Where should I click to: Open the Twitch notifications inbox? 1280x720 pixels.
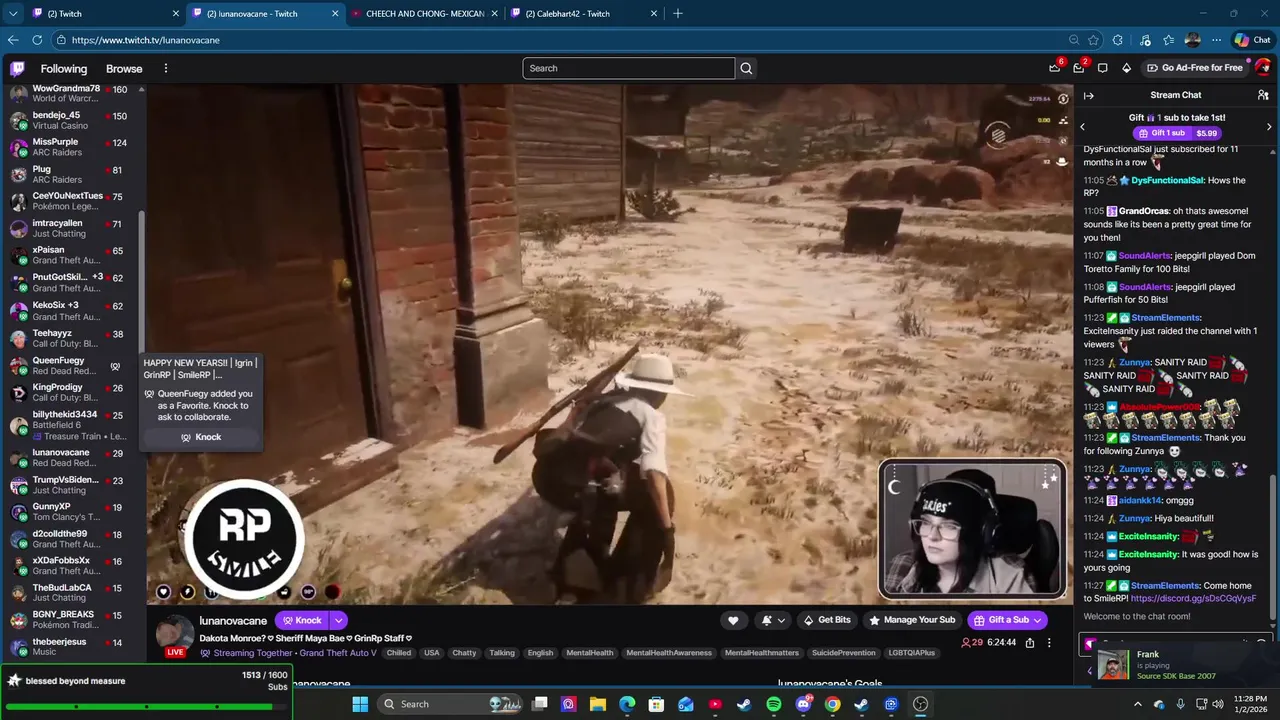pos(1078,68)
